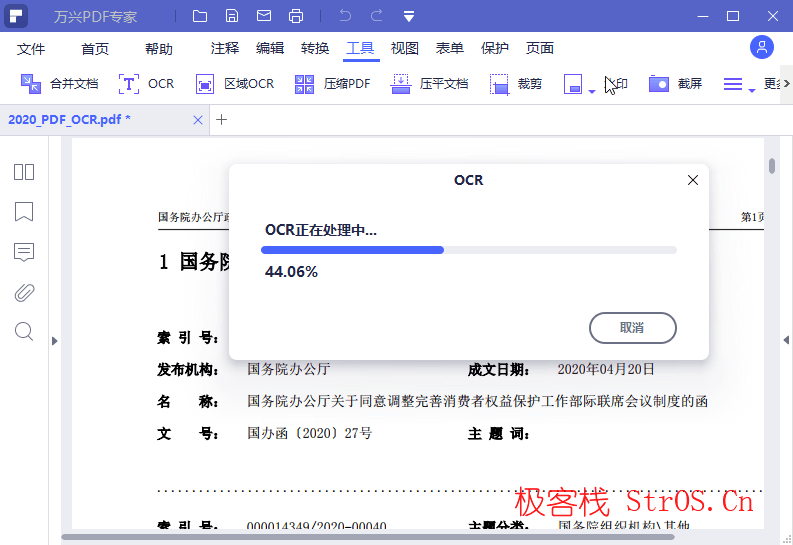
Task: Click the print icon in title bar
Action: 296,16
